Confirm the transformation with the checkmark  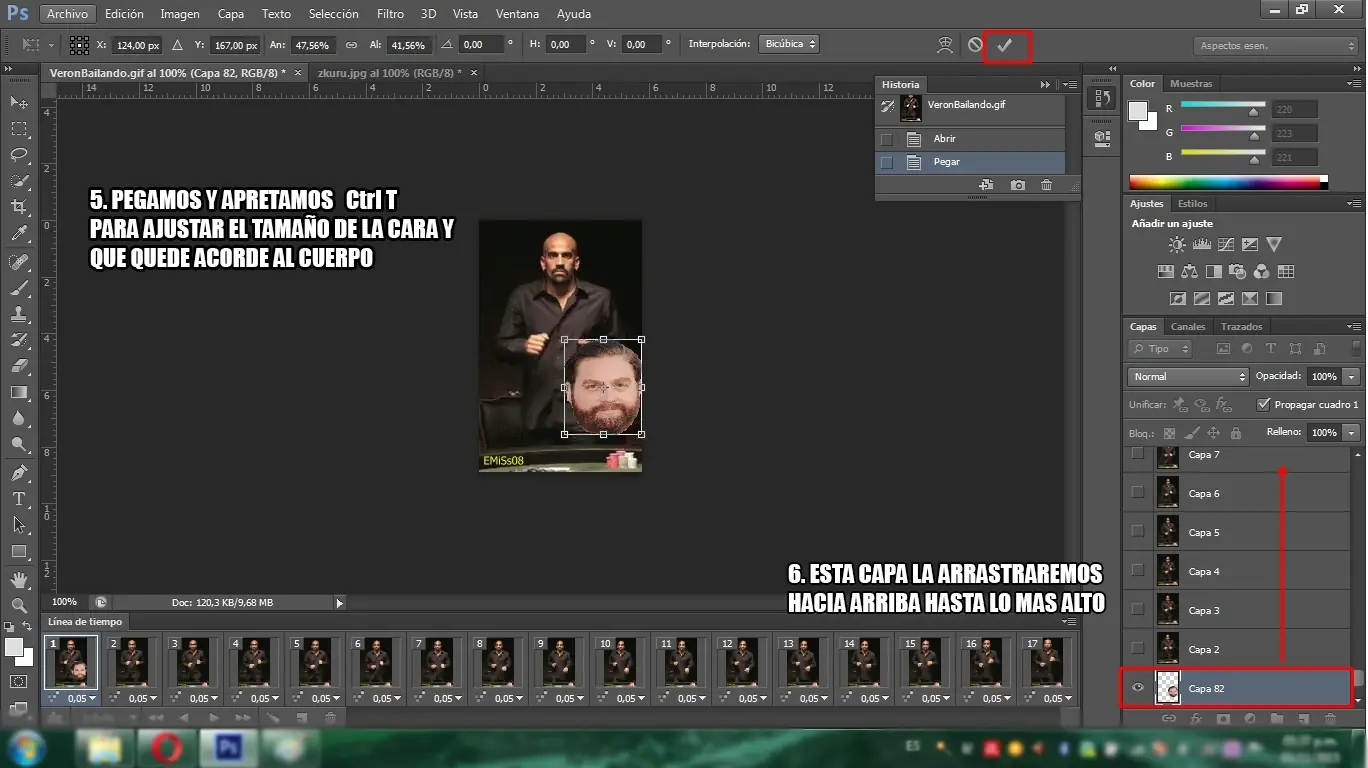[x=1005, y=45]
